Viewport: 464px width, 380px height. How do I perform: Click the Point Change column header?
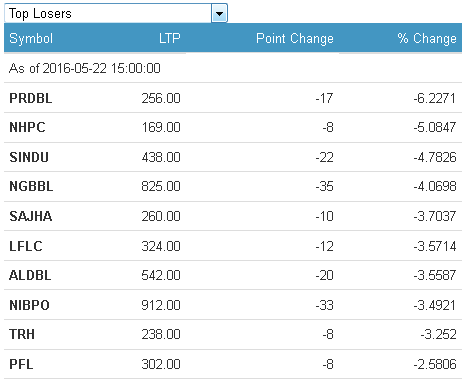(x=295, y=38)
